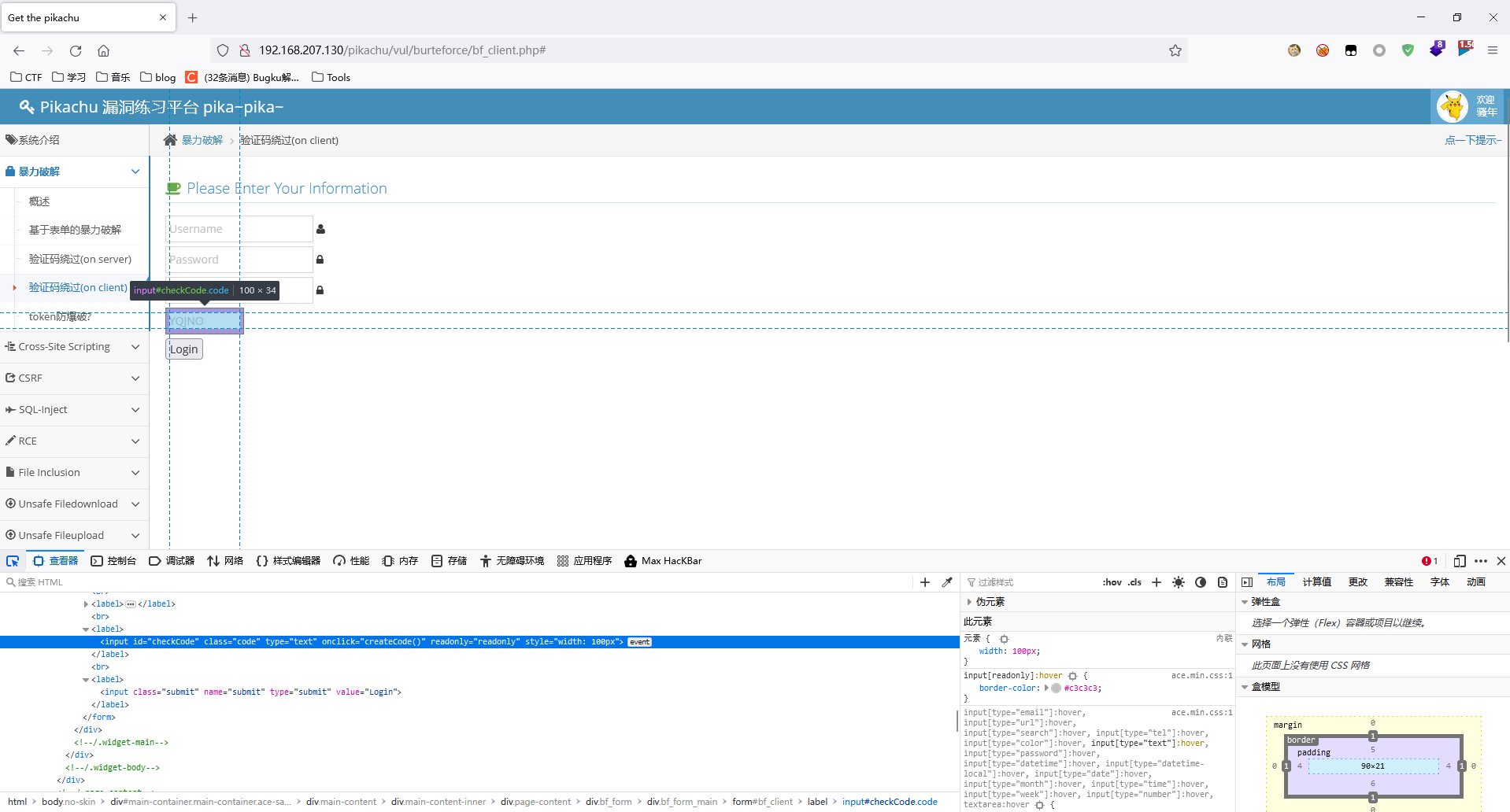Screen dimensions: 1510x812
Task: Open the crossed-out fox extension icon
Action: pos(1323,50)
